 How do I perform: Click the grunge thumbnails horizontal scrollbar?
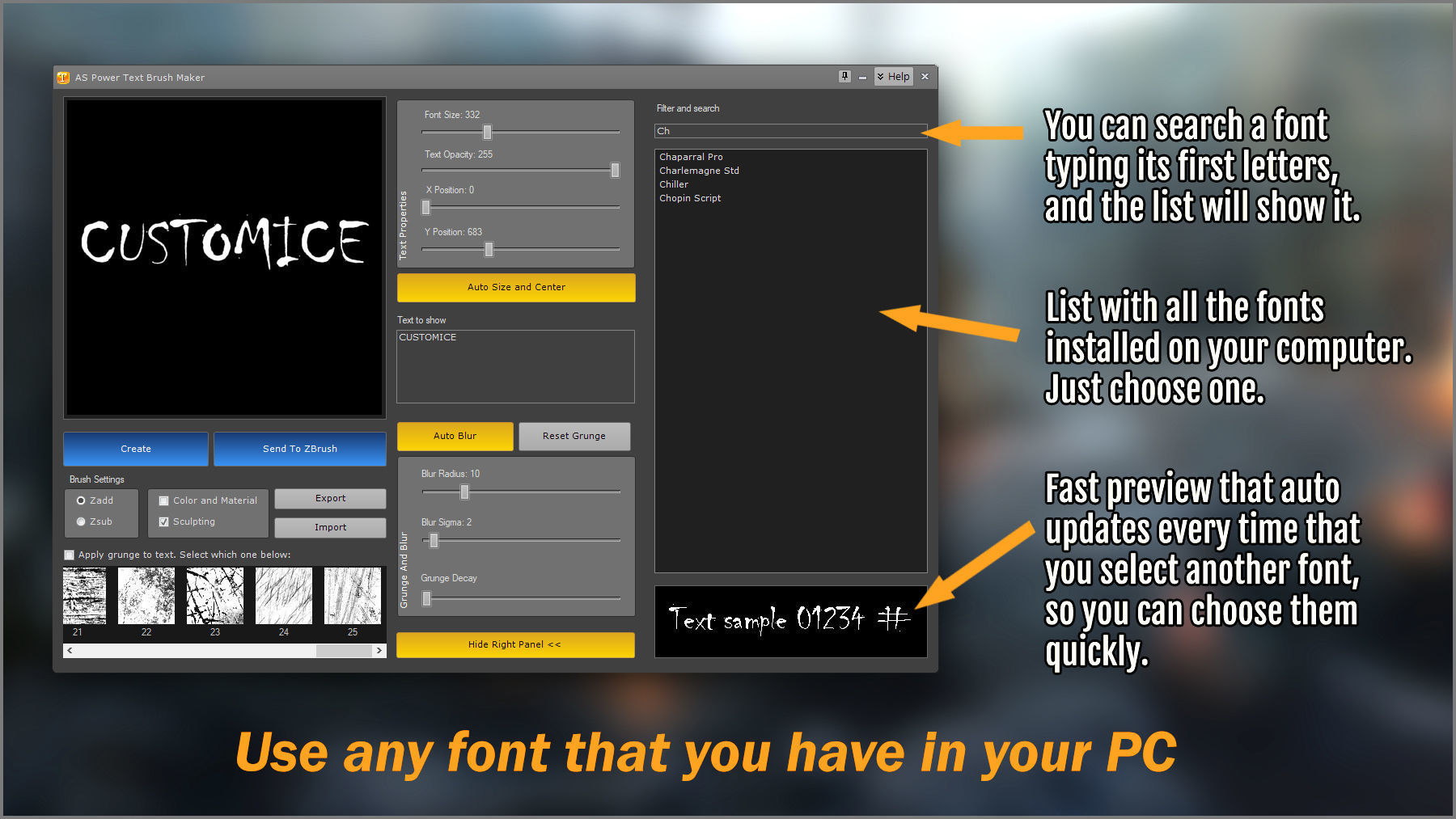[224, 650]
